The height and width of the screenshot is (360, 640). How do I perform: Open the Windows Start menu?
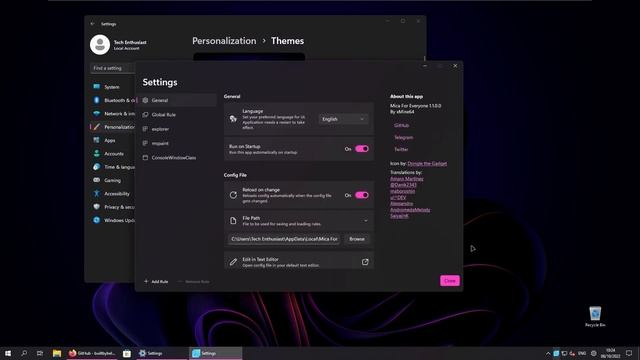click(8, 353)
